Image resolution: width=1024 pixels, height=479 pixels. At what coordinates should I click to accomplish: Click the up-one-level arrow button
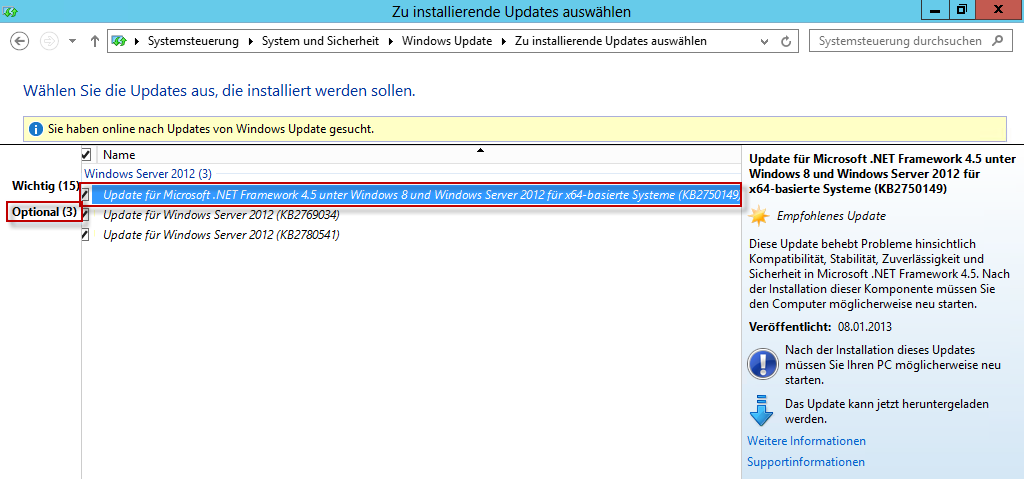click(x=95, y=41)
